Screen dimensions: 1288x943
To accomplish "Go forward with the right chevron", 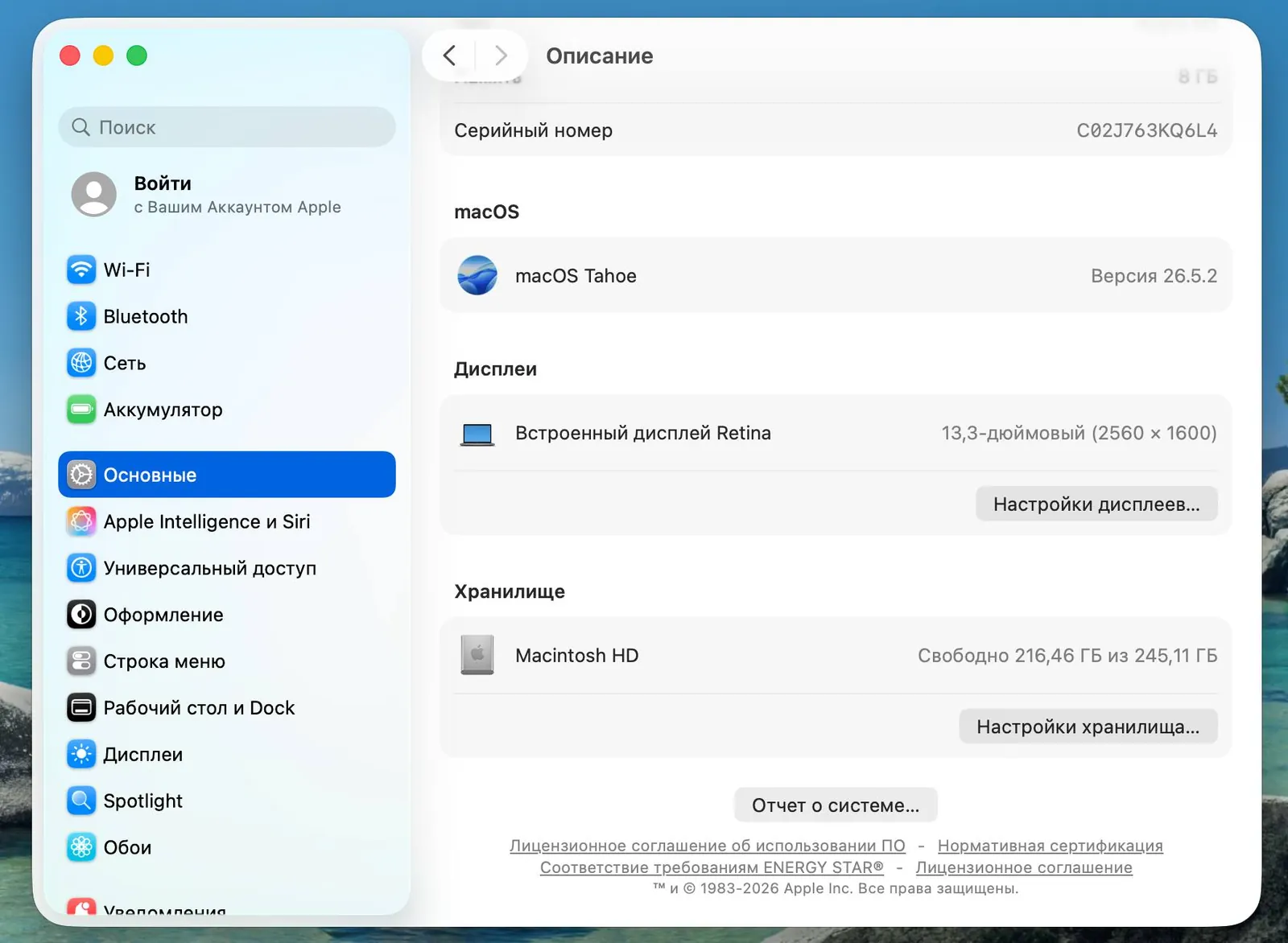I will coord(501,56).
